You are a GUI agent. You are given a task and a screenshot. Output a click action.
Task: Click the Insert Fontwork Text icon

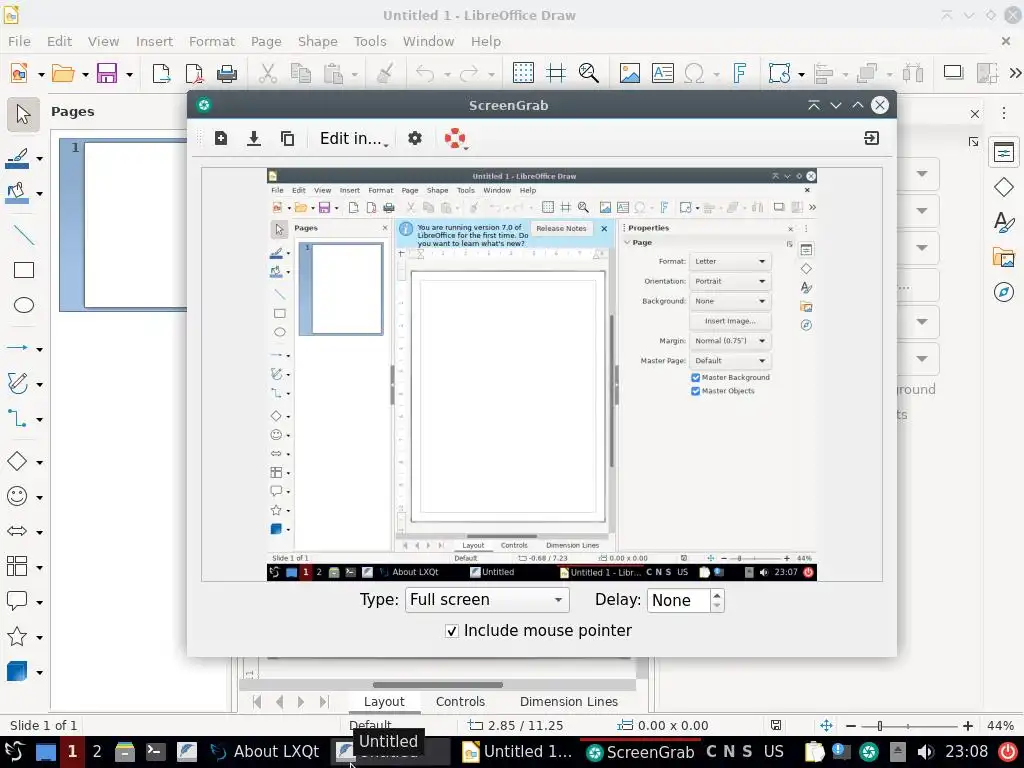(x=739, y=73)
